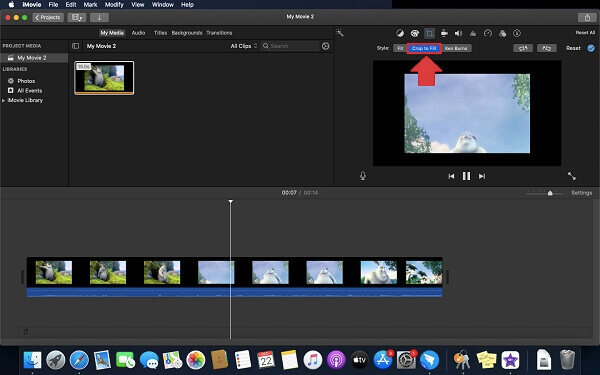Show the clip information icon
Screen dimensions: 600x375
[517, 33]
